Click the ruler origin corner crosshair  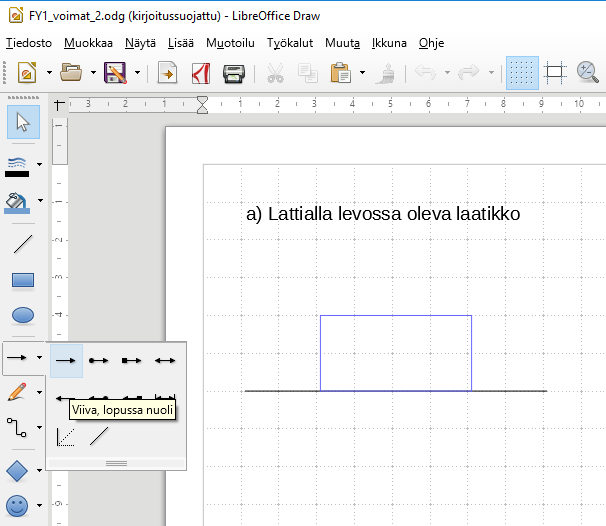tap(59, 104)
